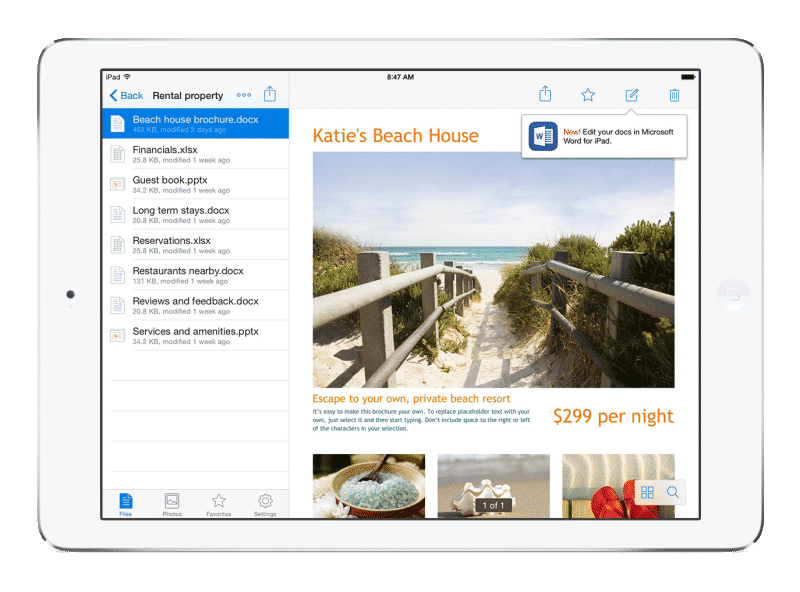Tap the share icon in the sidebar header

coord(270,94)
